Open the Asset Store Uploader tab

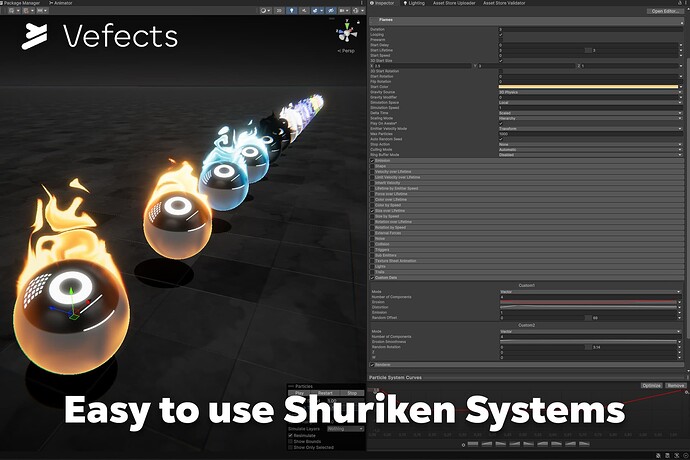[x=454, y=3]
